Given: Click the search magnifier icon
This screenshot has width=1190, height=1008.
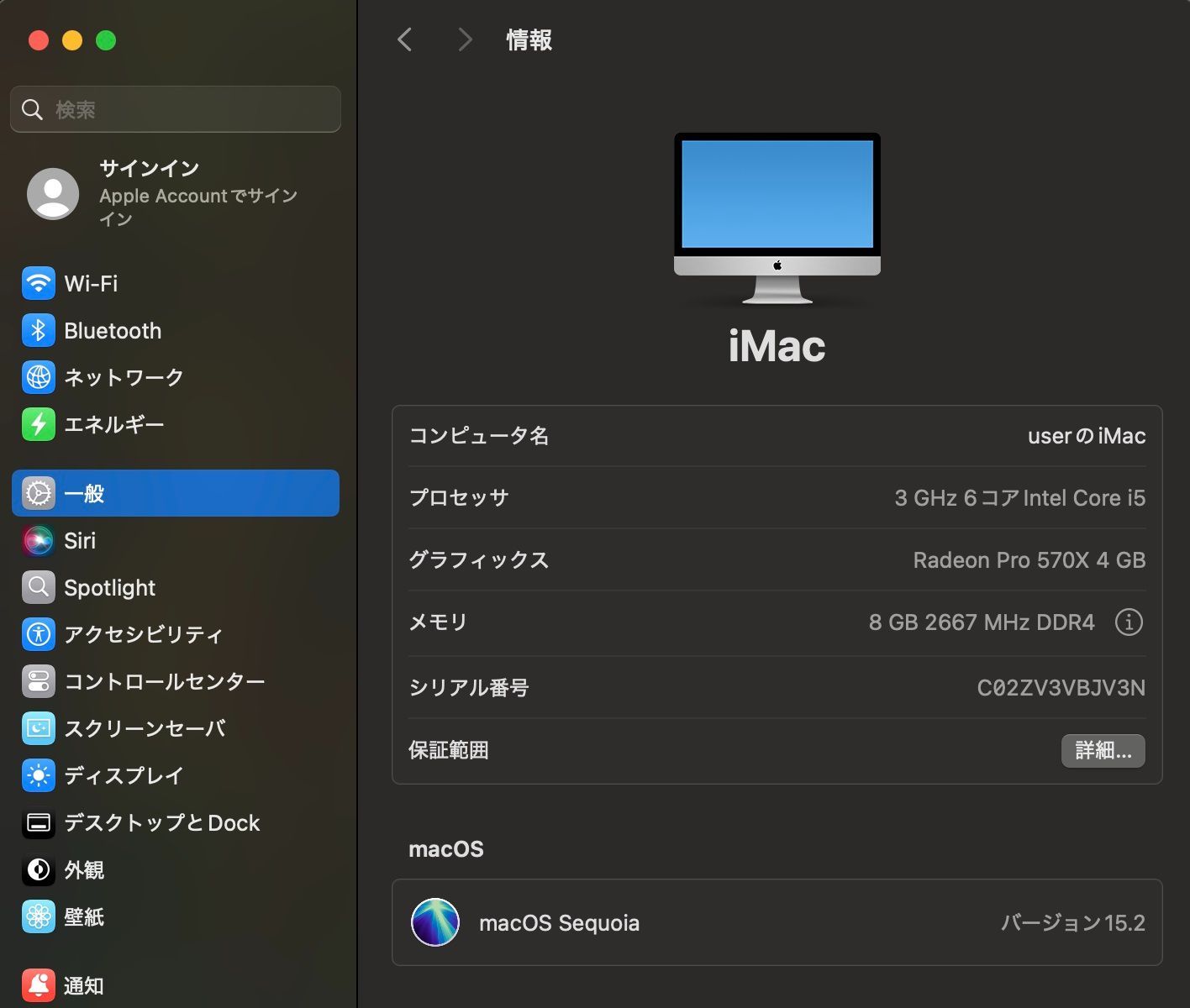Looking at the screenshot, I should tap(33, 109).
